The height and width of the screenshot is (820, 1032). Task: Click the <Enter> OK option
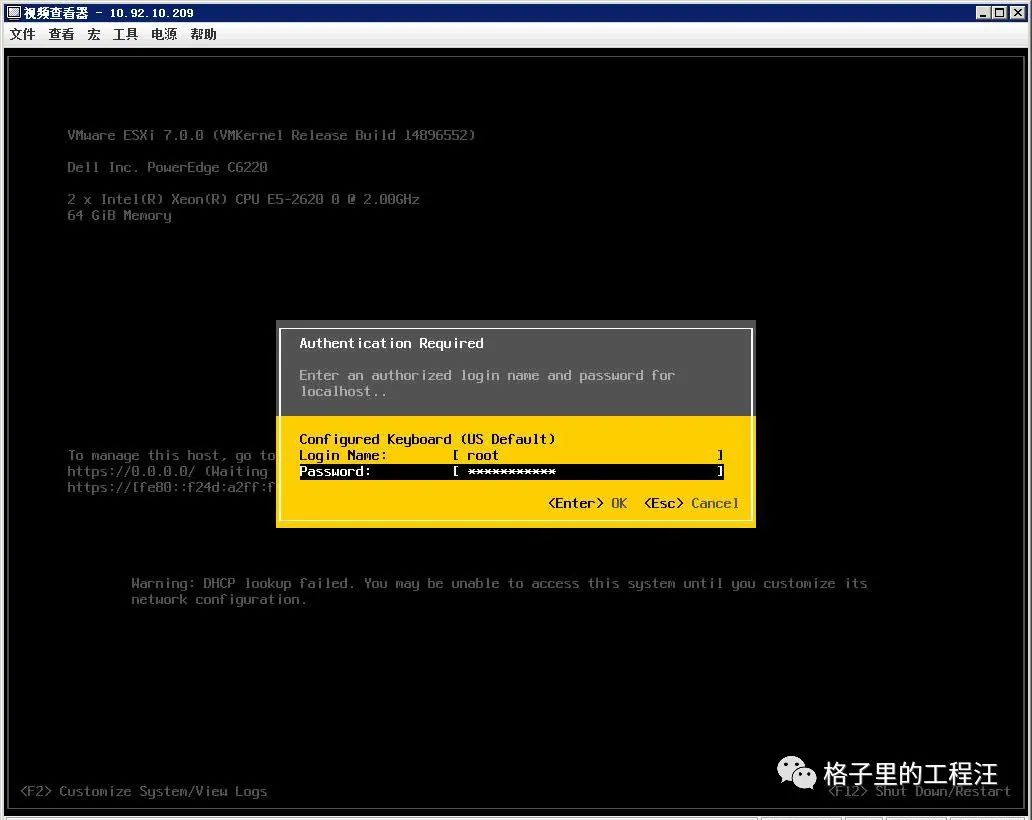tap(587, 503)
